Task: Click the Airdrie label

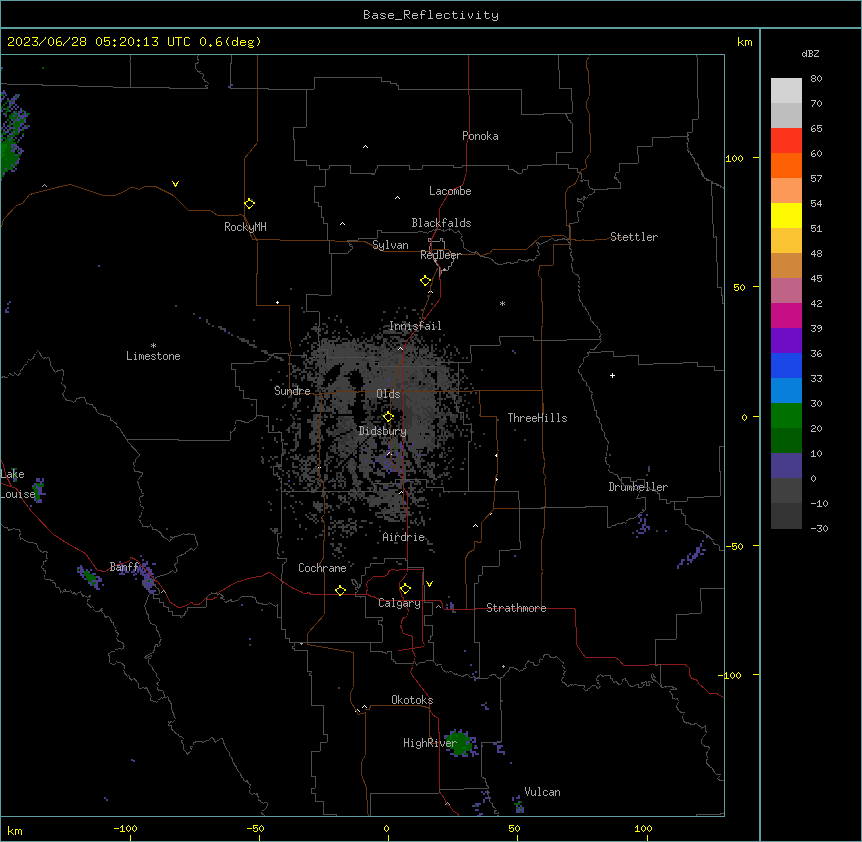Action: (x=403, y=537)
